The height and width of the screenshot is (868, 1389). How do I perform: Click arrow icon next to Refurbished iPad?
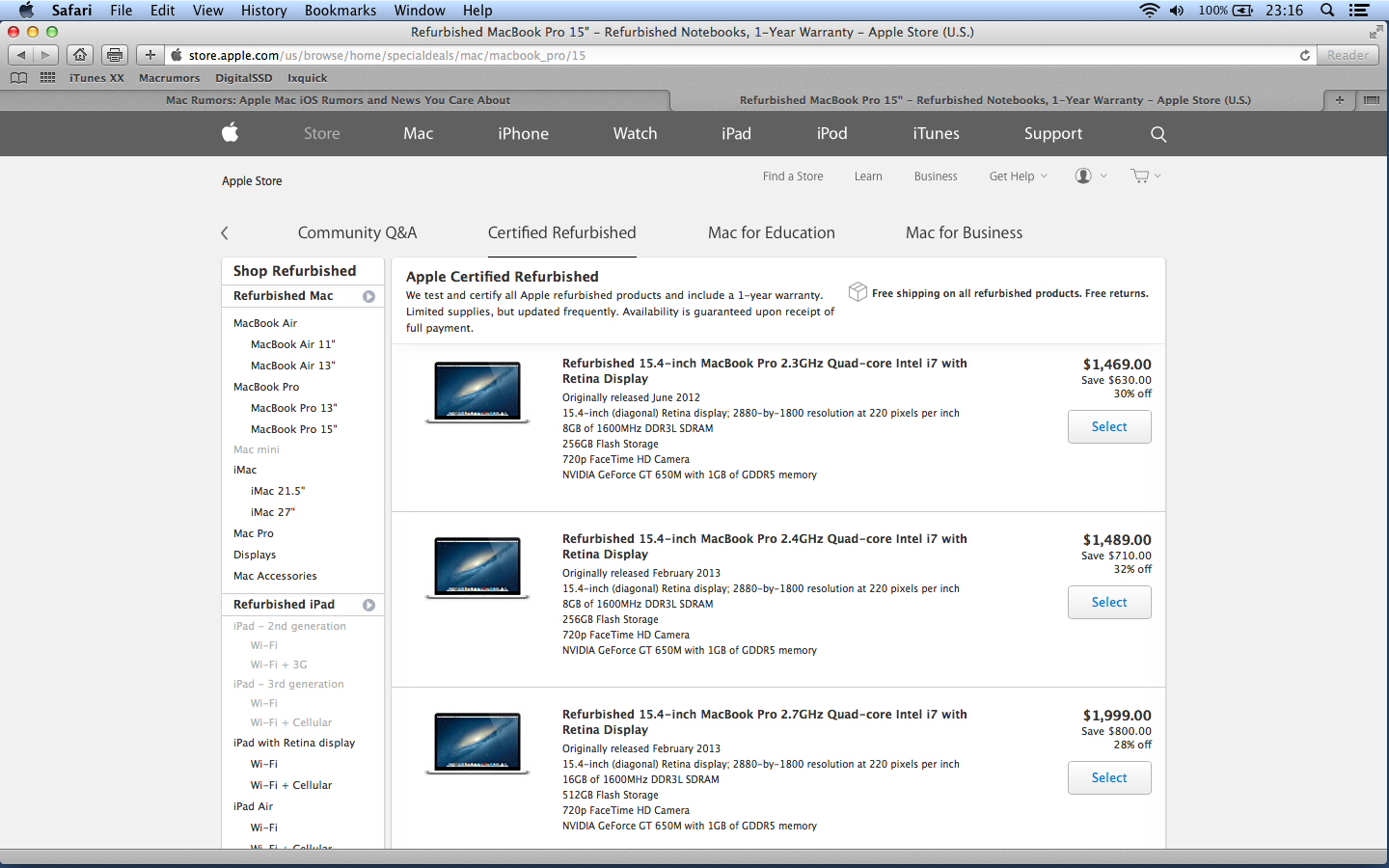pyautogui.click(x=368, y=606)
